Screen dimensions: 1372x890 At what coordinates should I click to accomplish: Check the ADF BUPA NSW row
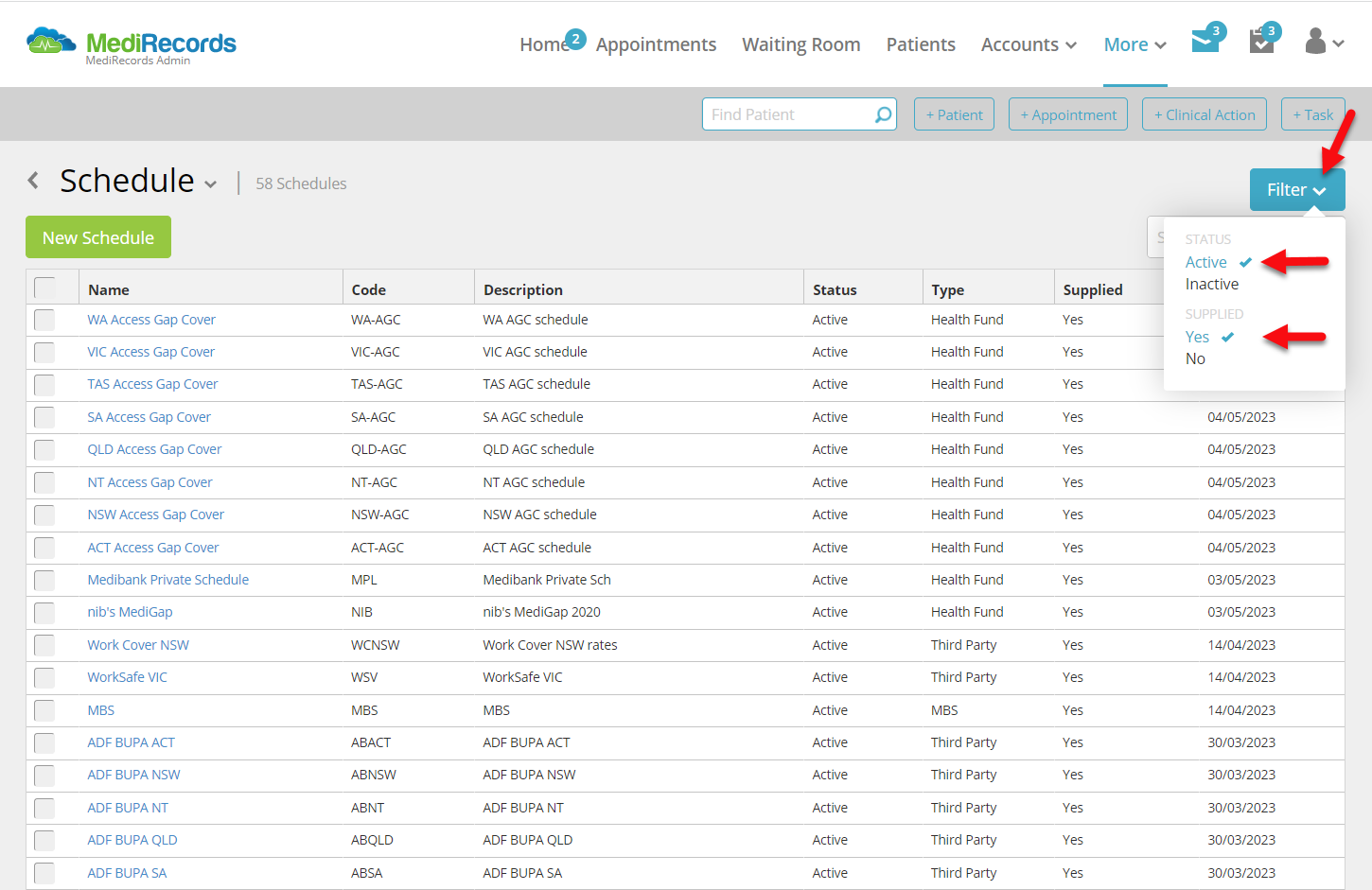tap(44, 776)
